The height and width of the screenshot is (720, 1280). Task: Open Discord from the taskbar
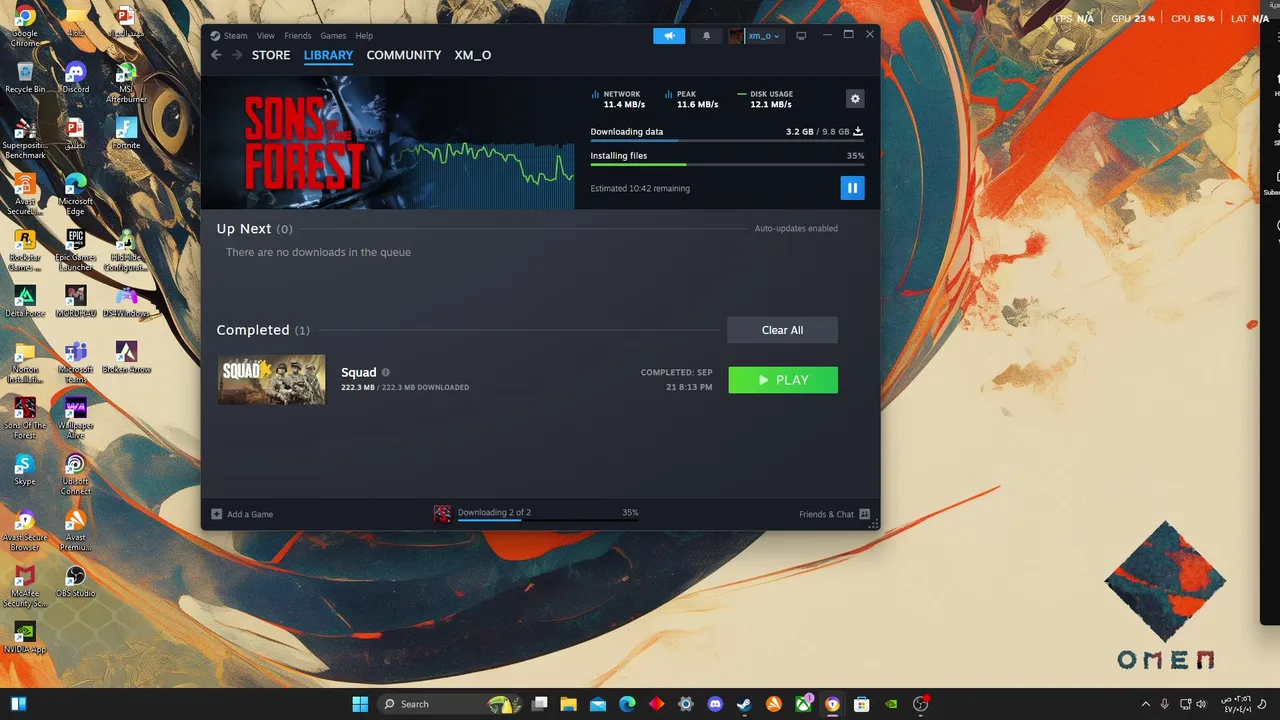pyautogui.click(x=715, y=704)
